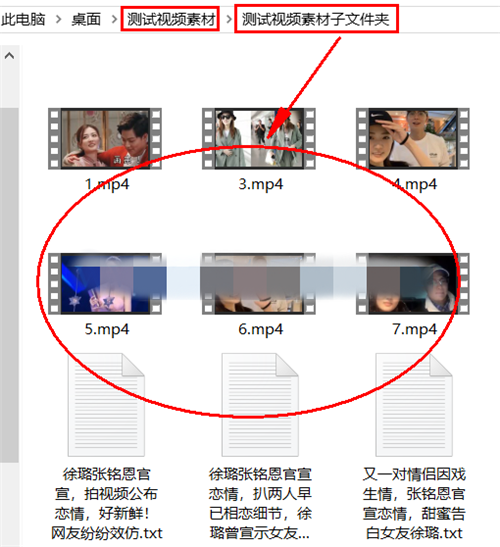Click the scrollbar up arrow
This screenshot has height=547, width=500.
9,55
